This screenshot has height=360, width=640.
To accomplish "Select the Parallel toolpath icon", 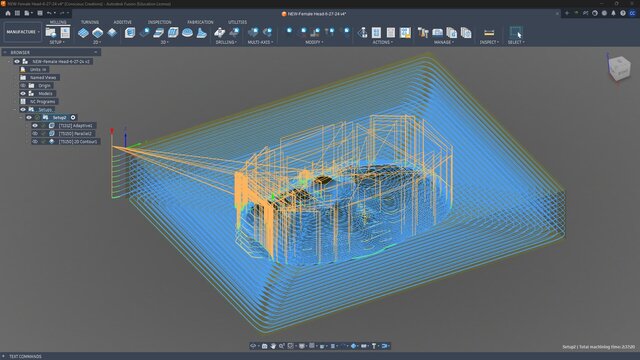I will 159,33.
